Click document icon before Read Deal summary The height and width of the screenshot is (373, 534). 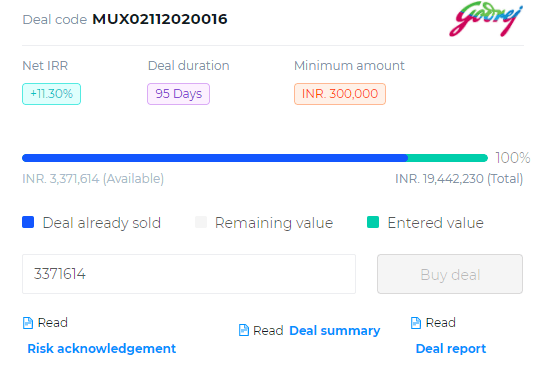tap(244, 330)
